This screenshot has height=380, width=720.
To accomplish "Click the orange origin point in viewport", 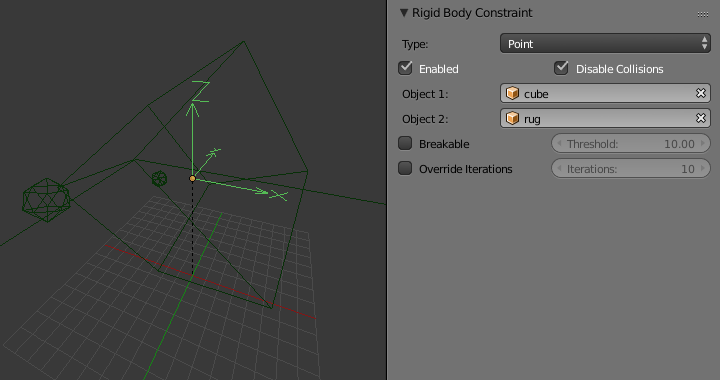I will (x=192, y=179).
